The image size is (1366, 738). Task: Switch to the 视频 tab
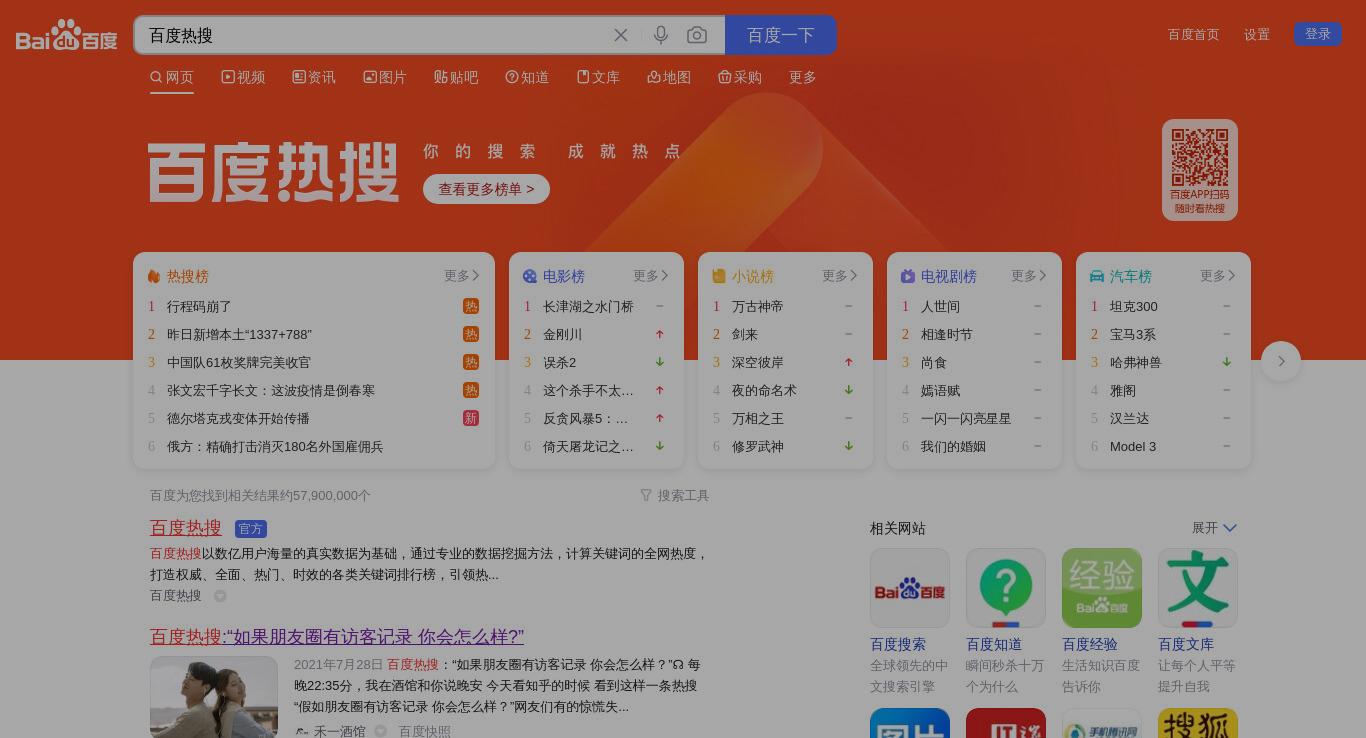coord(243,77)
